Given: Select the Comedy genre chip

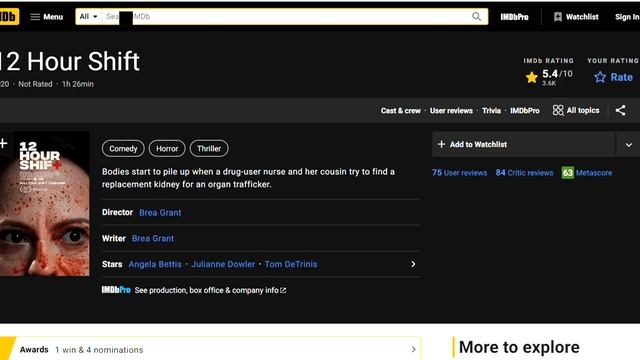Looking at the screenshot, I should coord(123,149).
